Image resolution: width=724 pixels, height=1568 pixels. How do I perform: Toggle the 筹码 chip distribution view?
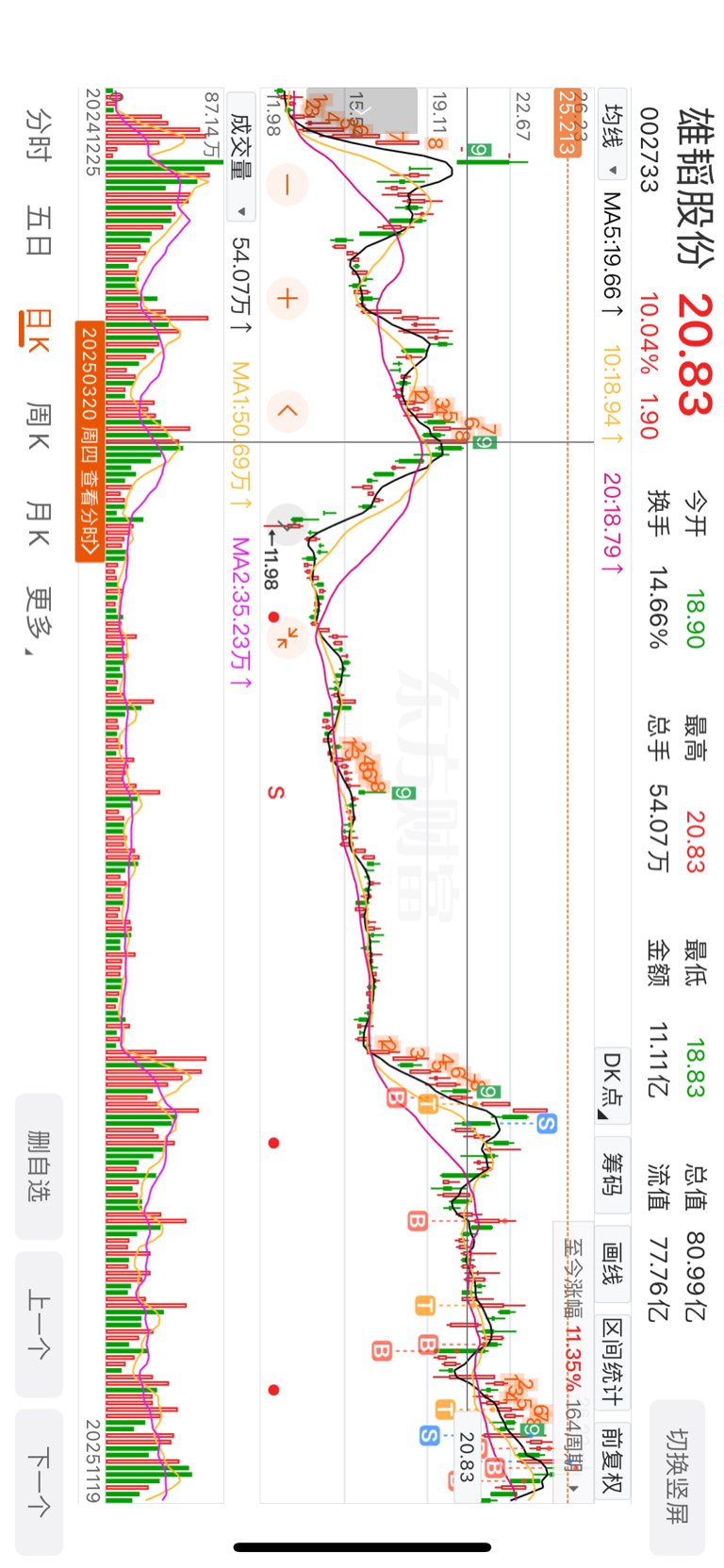tap(613, 1173)
